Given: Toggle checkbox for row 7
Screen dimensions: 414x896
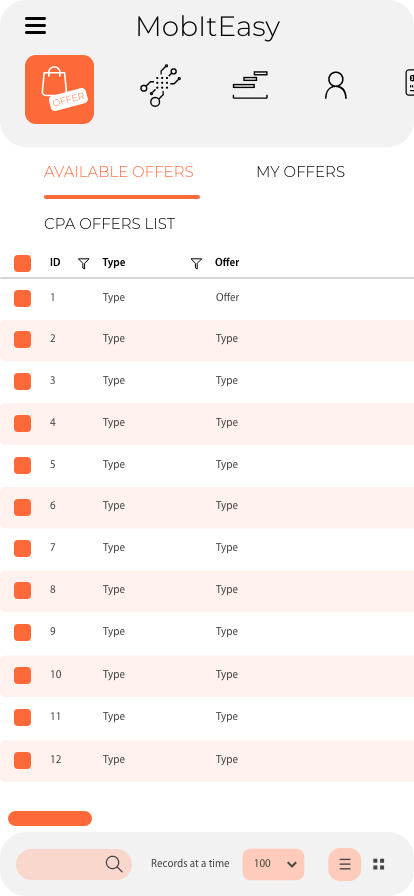Looking at the screenshot, I should coord(22,549).
